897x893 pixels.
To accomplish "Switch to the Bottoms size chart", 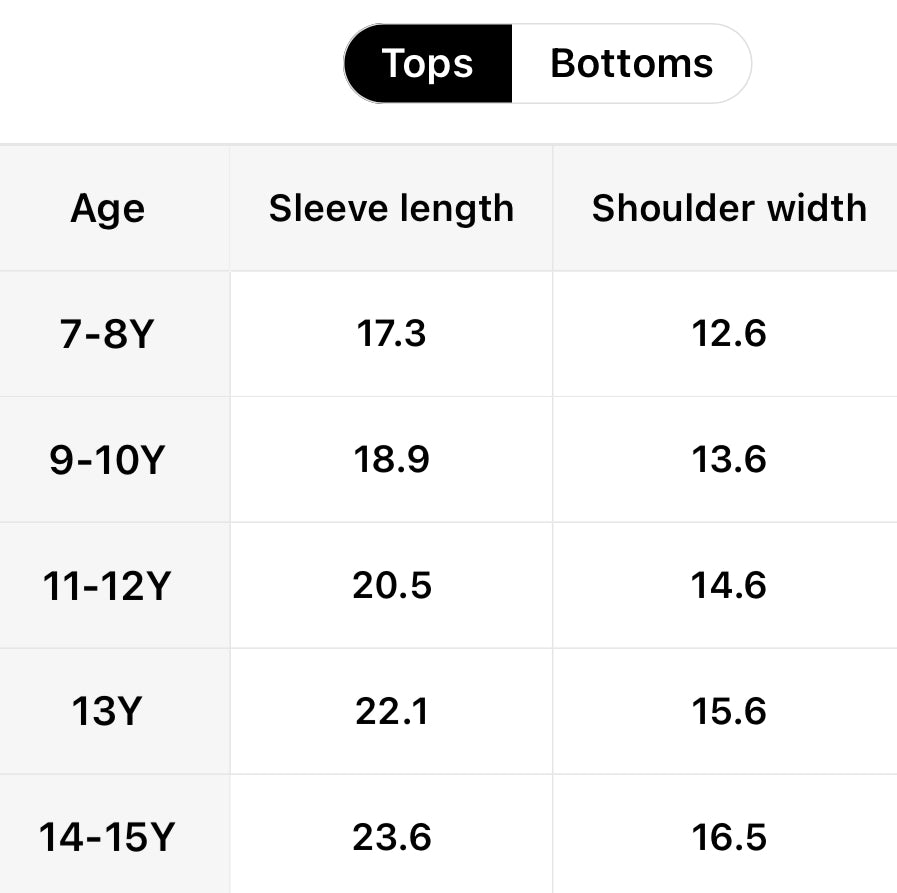I will pyautogui.click(x=631, y=64).
